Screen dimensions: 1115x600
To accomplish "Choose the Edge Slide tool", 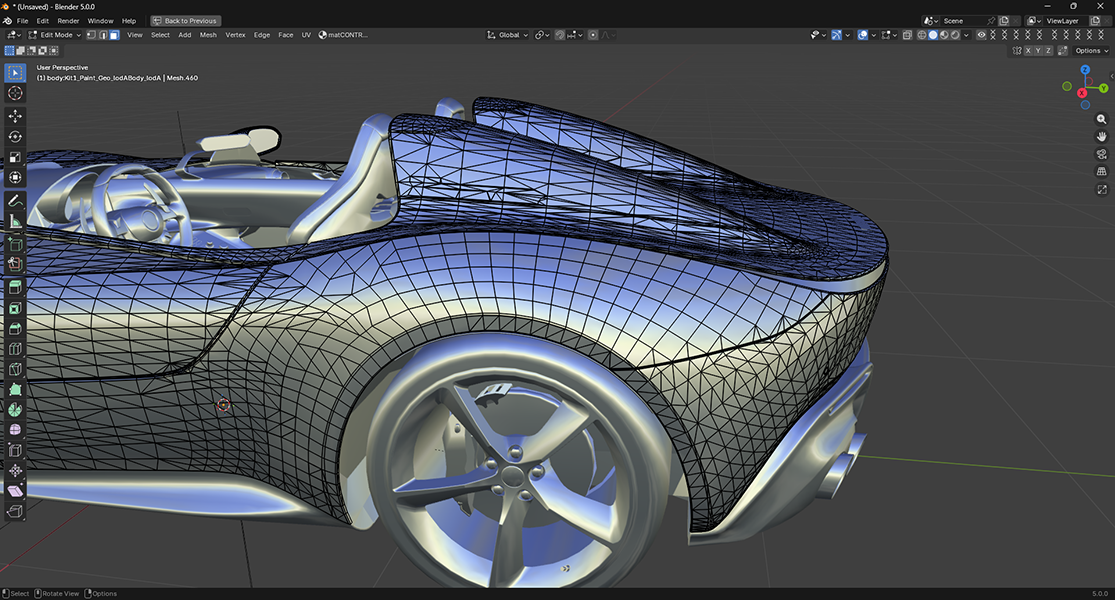I will click(x=15, y=450).
